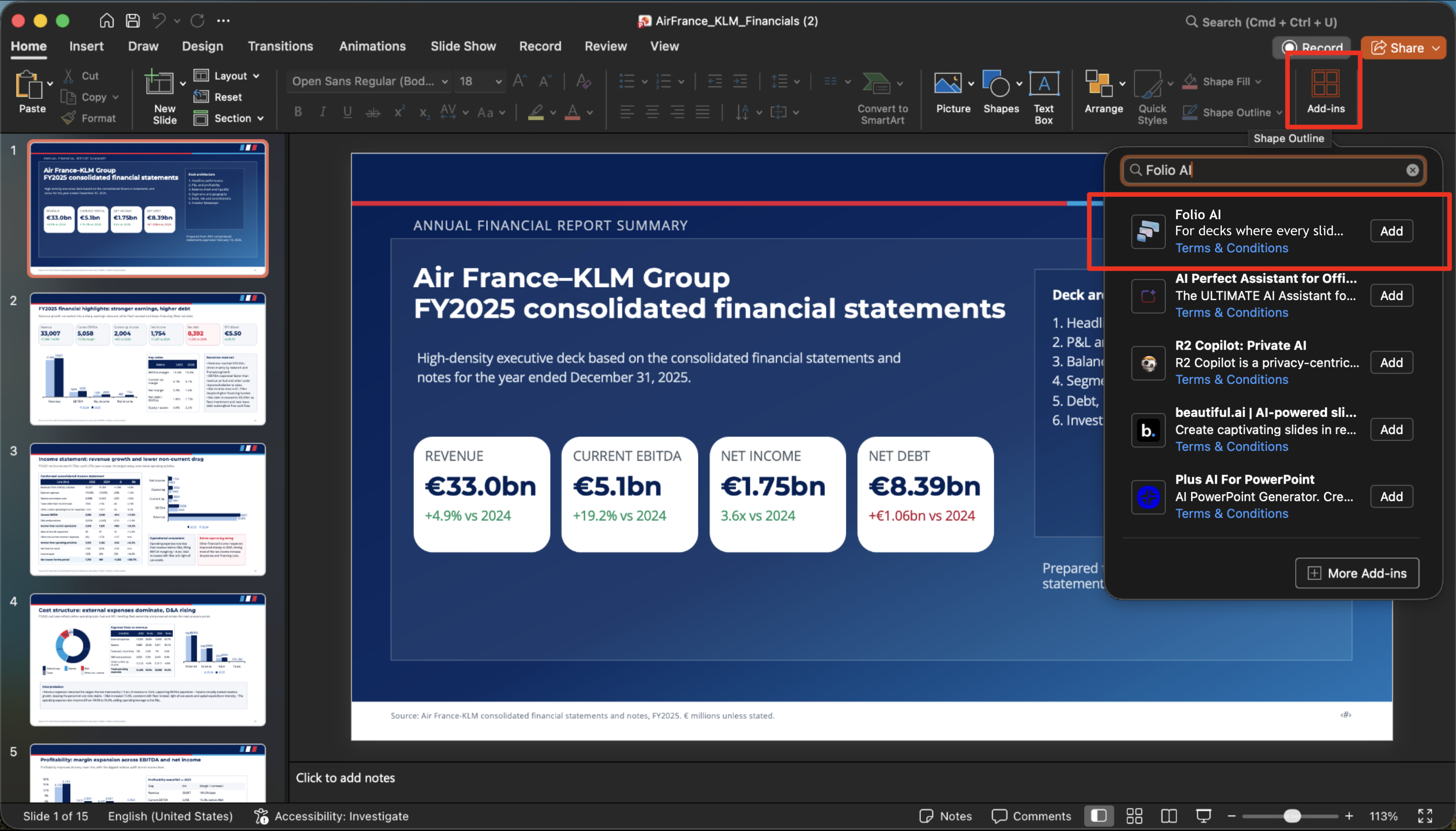Screen dimensions: 1456x831
Task: Open the Slide Show tab
Action: coord(463,46)
